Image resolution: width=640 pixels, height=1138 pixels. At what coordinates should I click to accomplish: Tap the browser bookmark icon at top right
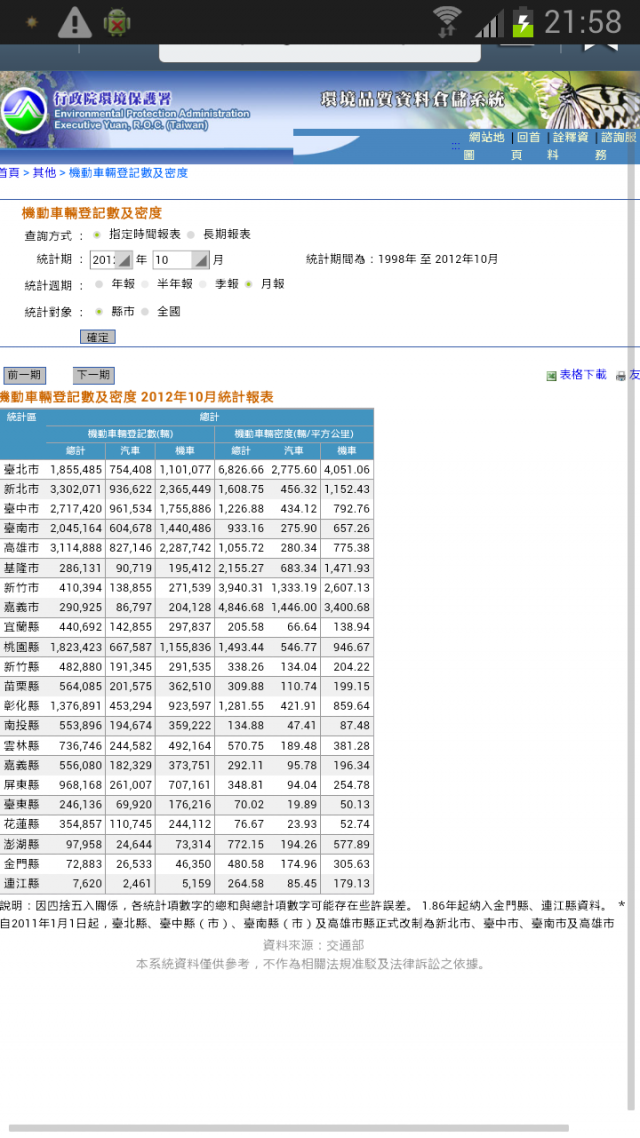(601, 48)
